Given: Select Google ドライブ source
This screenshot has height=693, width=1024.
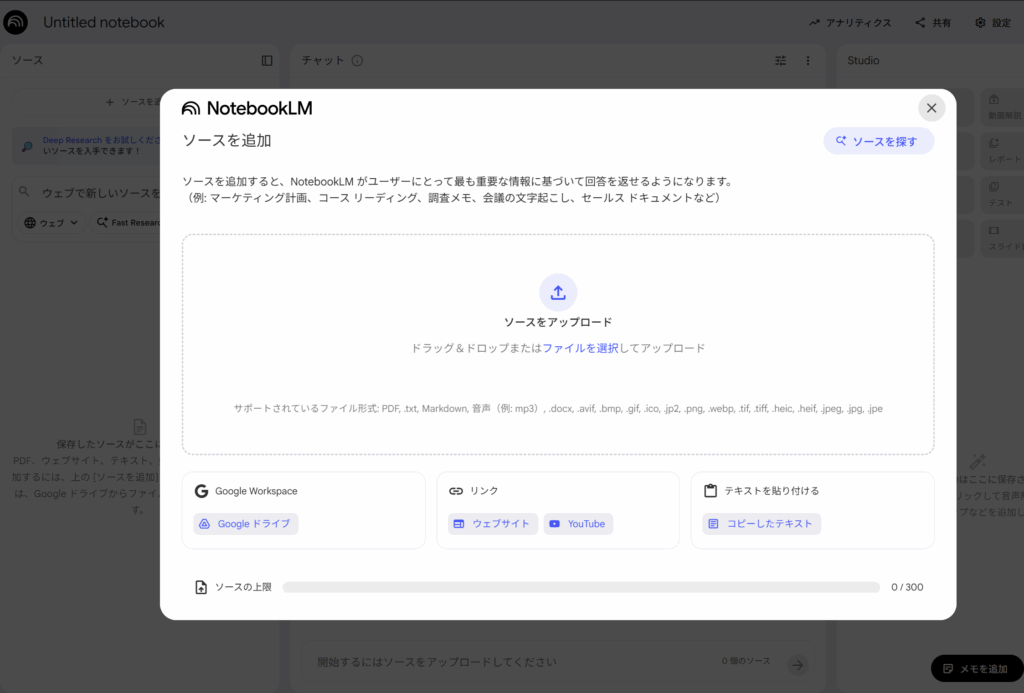Looking at the screenshot, I should click(x=246, y=524).
